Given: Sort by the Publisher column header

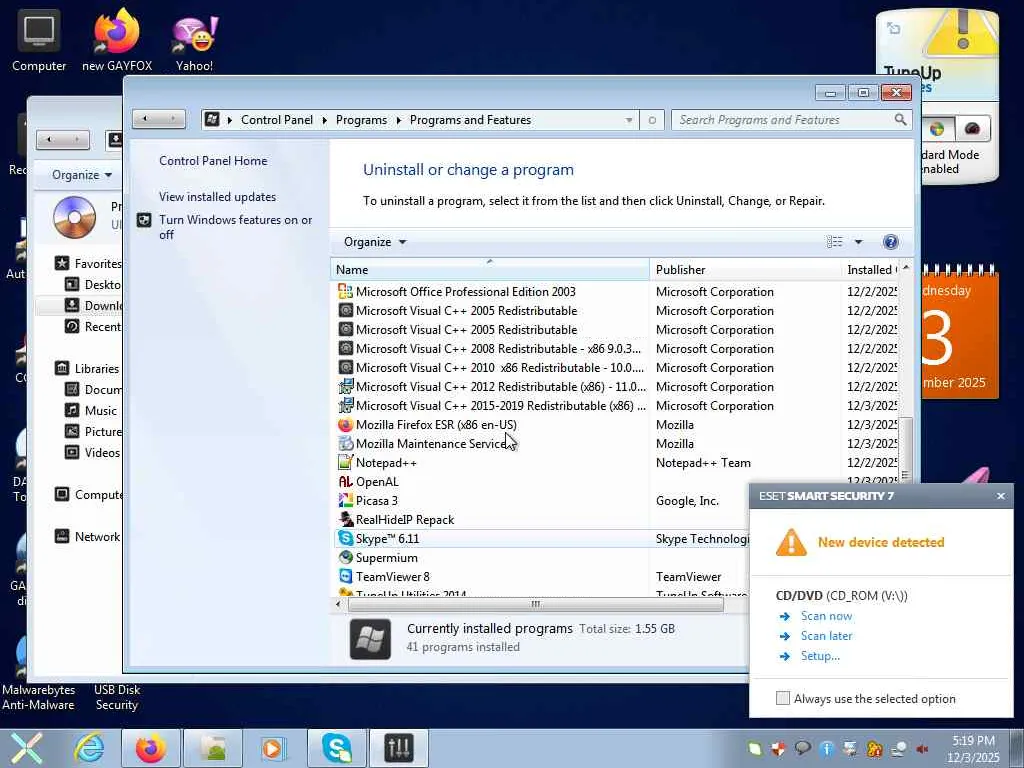Looking at the screenshot, I should [x=745, y=269].
